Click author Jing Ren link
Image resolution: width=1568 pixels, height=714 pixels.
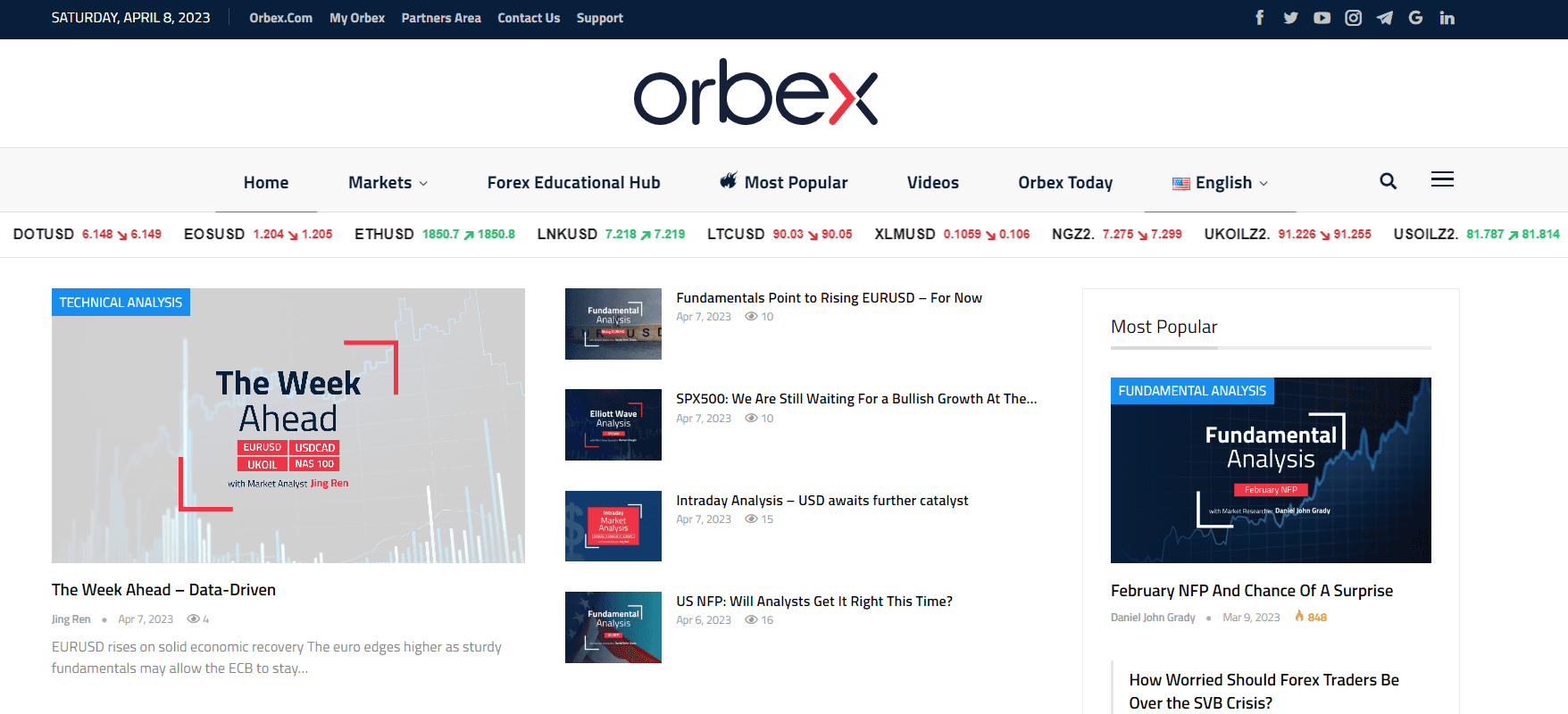[x=71, y=619]
